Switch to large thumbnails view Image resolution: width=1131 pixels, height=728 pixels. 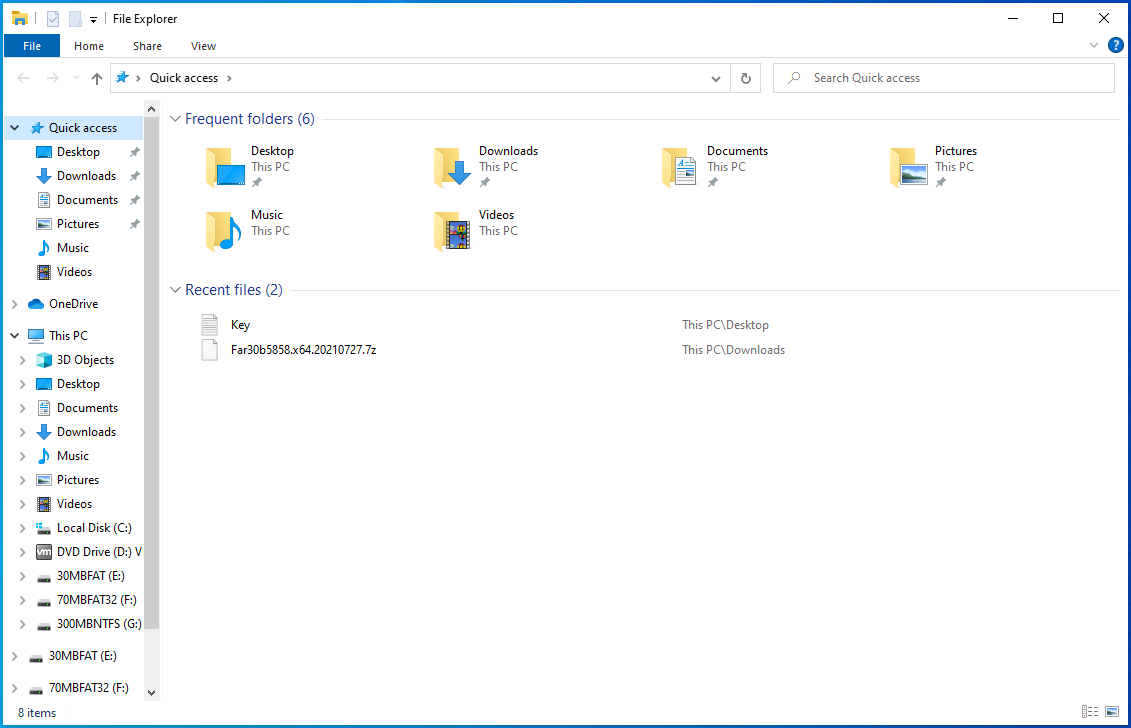coord(1113,712)
